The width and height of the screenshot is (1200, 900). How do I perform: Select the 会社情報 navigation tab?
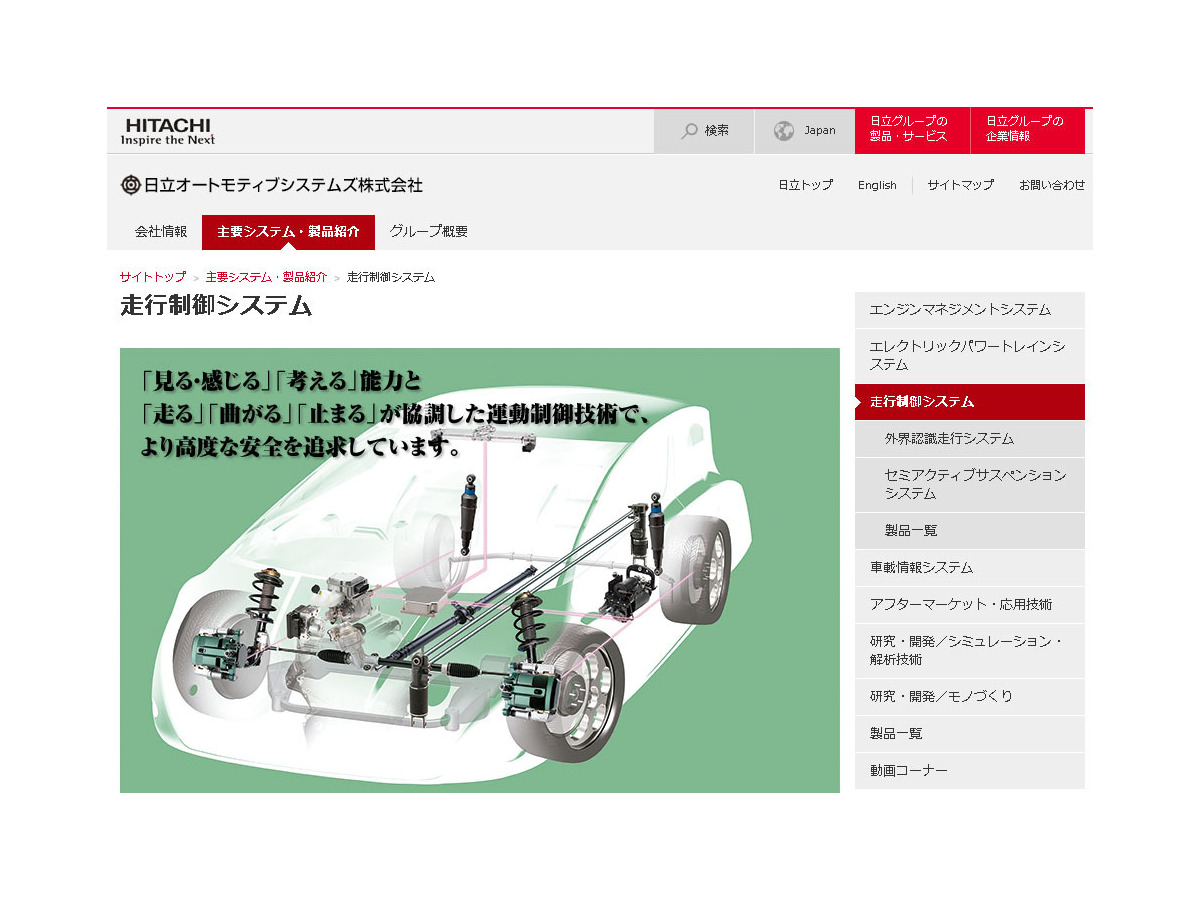pyautogui.click(x=160, y=232)
